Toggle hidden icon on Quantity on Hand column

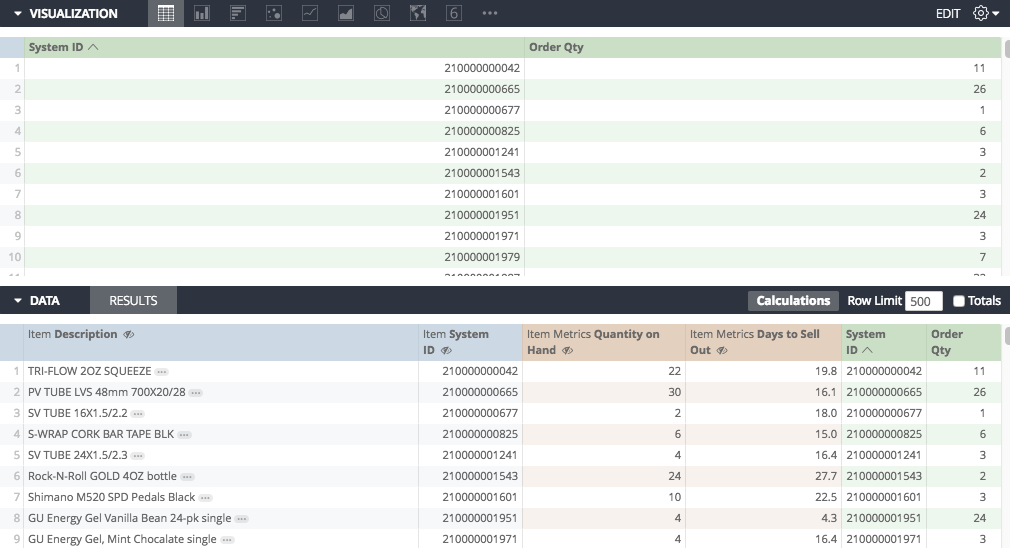[x=567, y=350]
